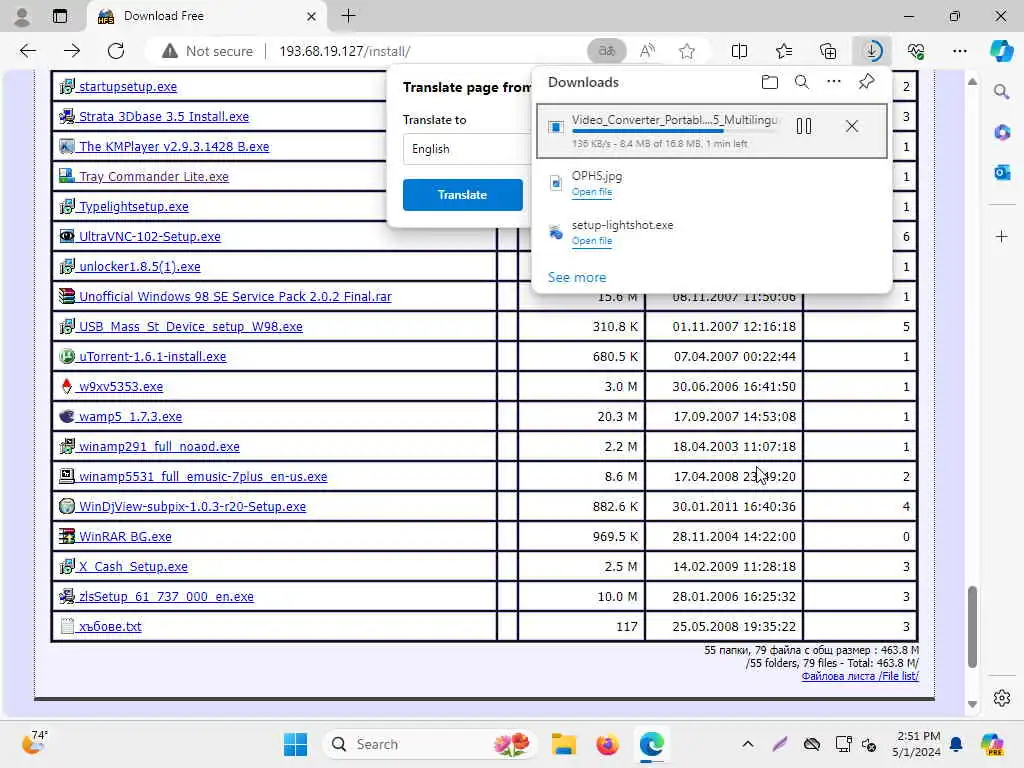Select the 310.8 K size cell
This screenshot has height=768, width=1024.
[x=582, y=327]
